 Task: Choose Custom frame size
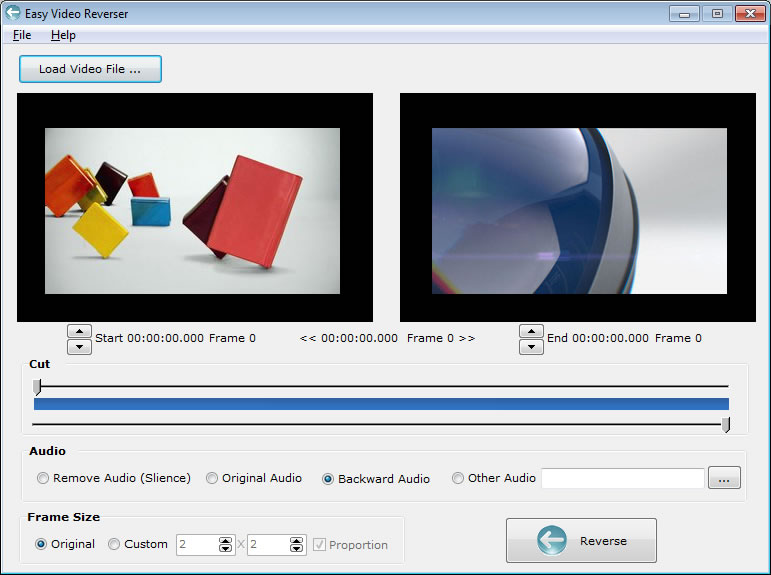click(x=138, y=544)
